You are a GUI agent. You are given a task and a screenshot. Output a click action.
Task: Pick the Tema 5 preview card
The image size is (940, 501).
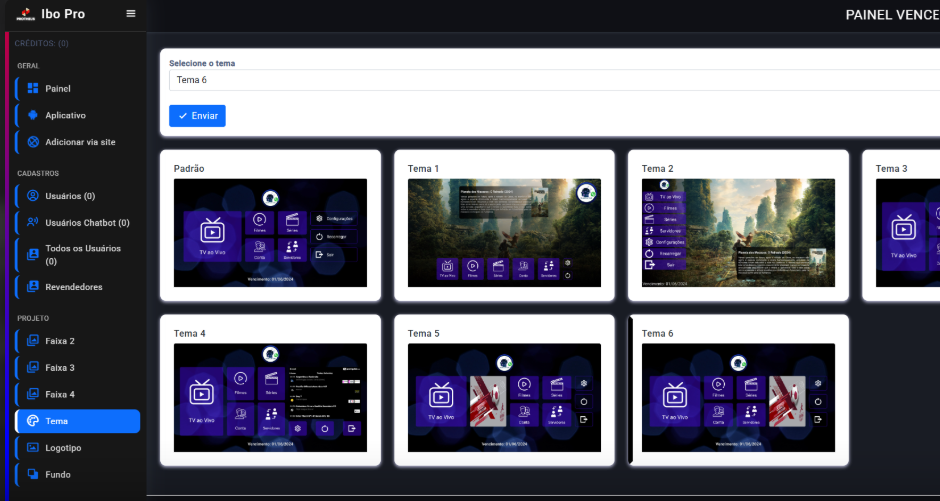504,398
